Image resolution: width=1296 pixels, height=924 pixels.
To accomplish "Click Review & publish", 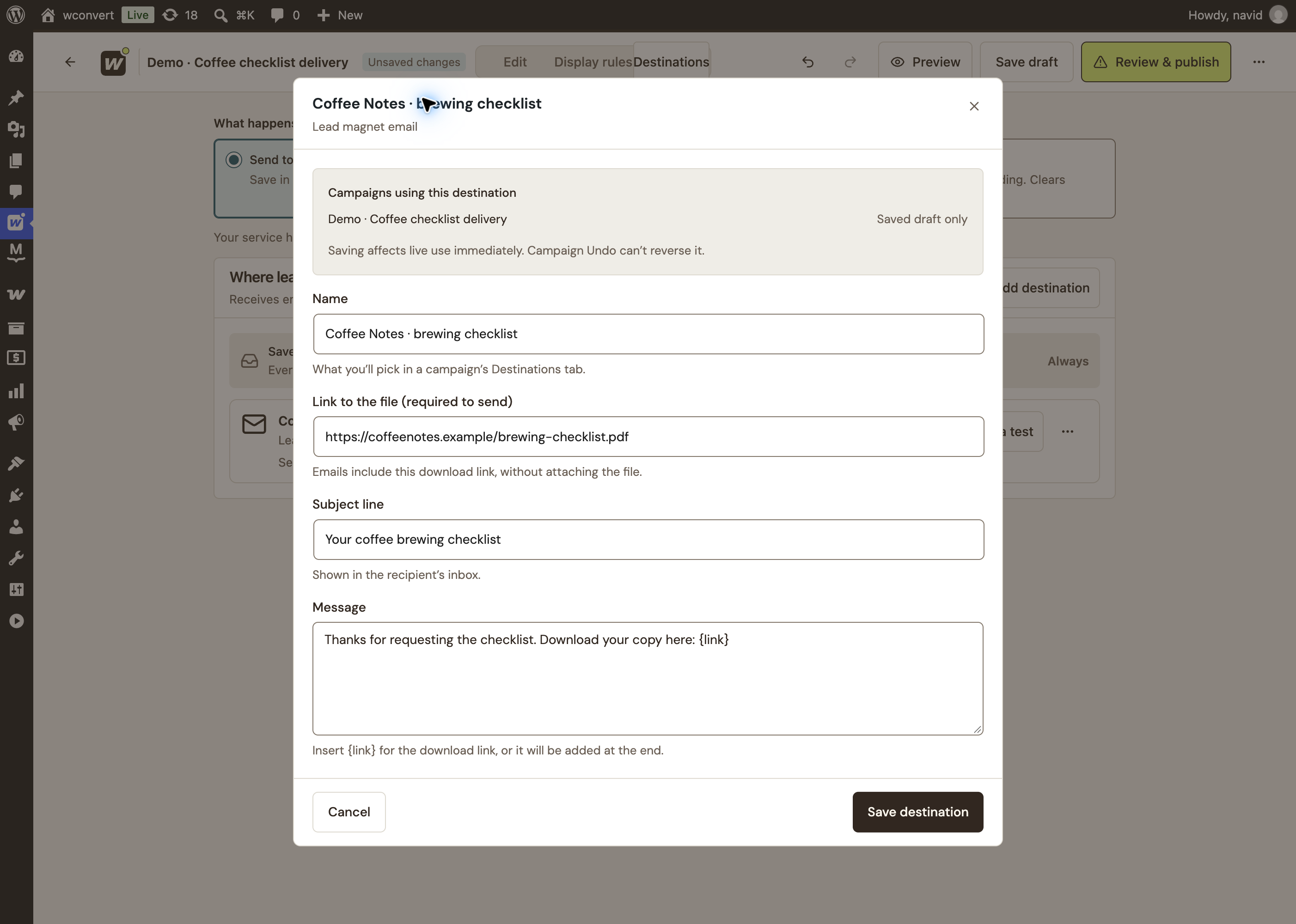I will 1156,62.
